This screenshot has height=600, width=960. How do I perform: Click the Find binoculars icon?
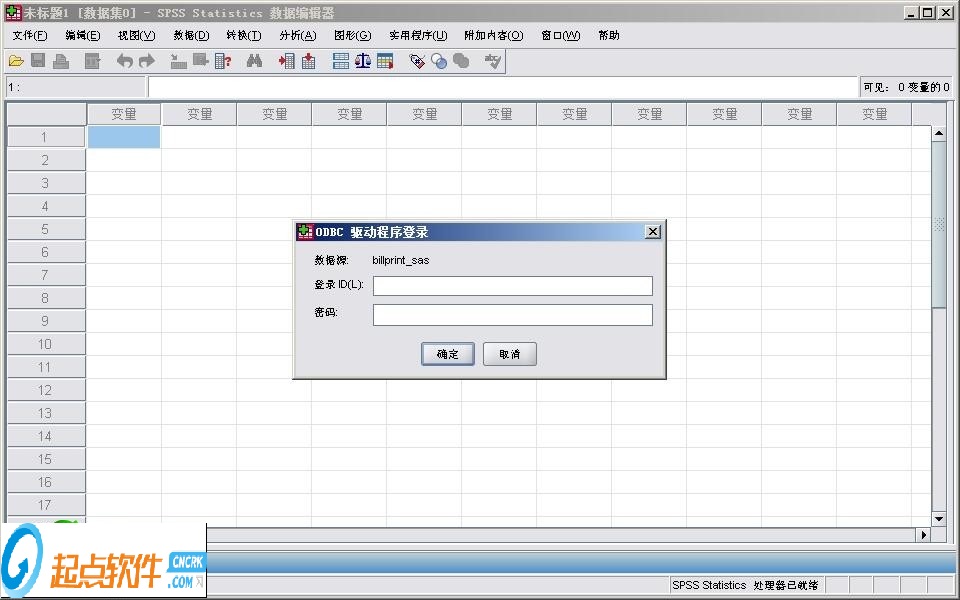click(255, 61)
